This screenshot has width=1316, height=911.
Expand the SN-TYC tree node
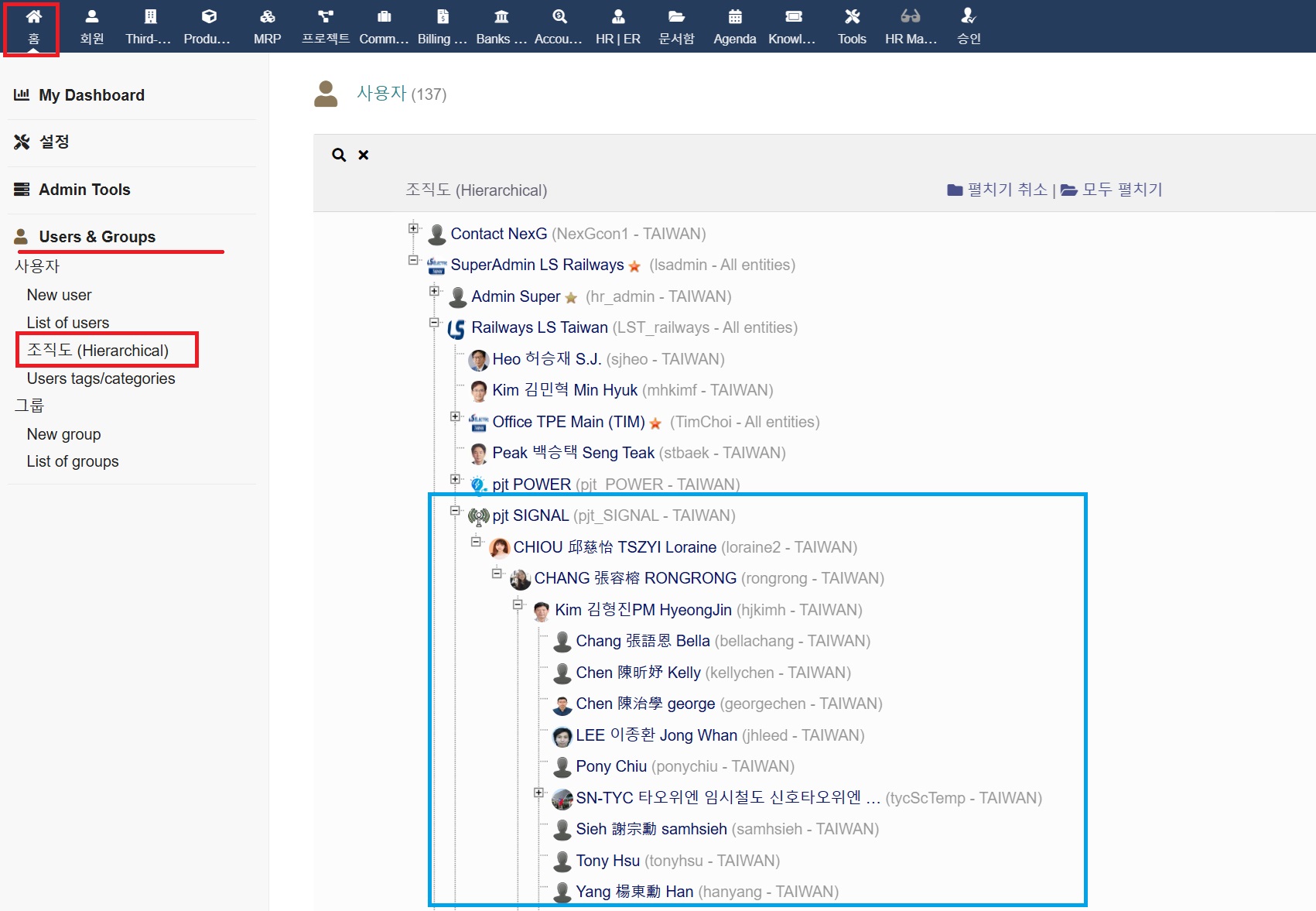538,793
